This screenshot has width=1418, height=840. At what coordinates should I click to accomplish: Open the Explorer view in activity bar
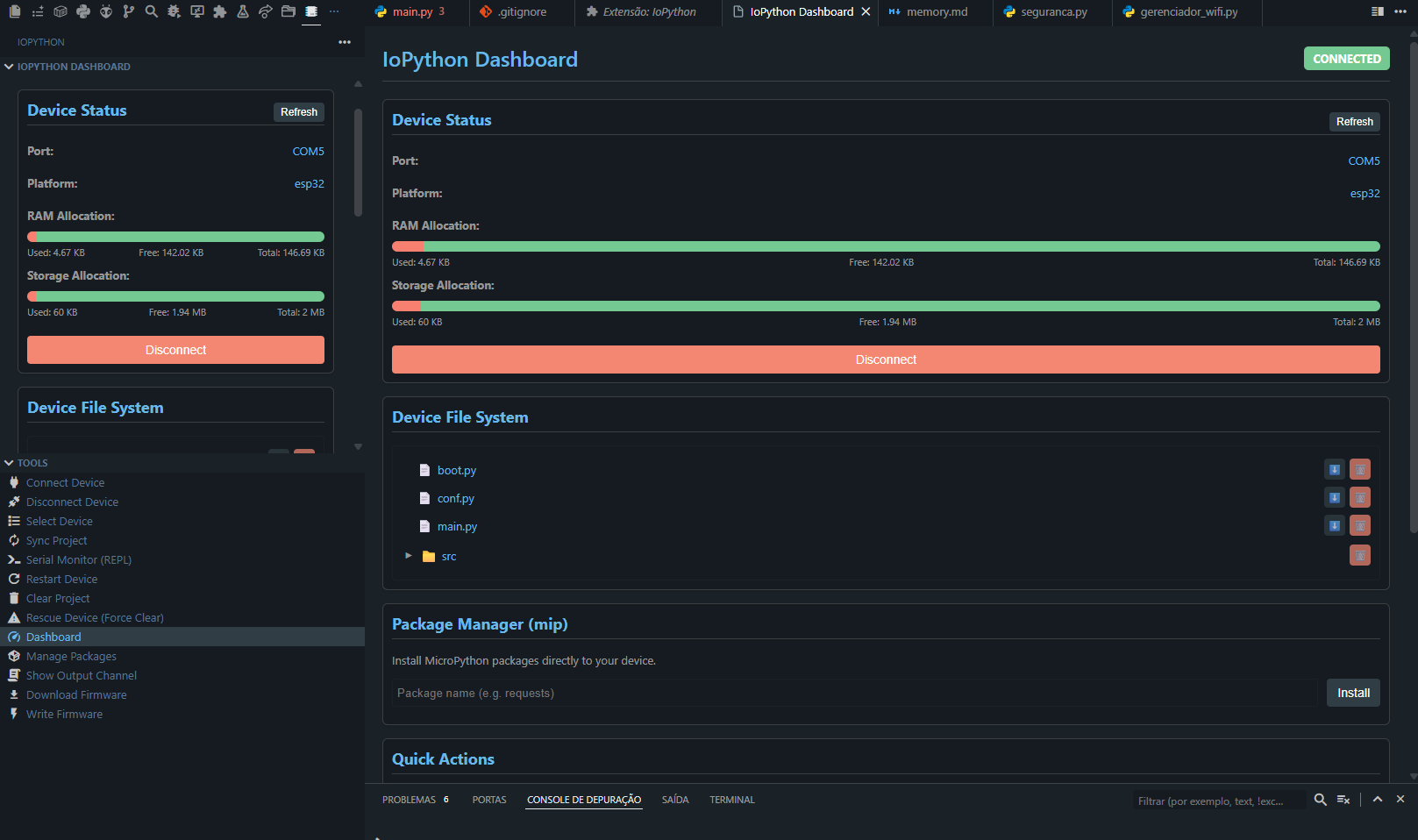(15, 11)
